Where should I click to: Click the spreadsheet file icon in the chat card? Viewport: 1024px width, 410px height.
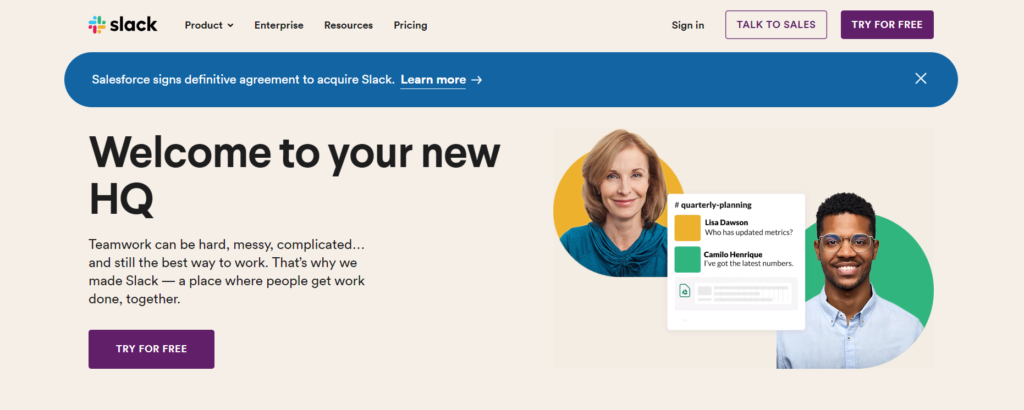pos(684,291)
